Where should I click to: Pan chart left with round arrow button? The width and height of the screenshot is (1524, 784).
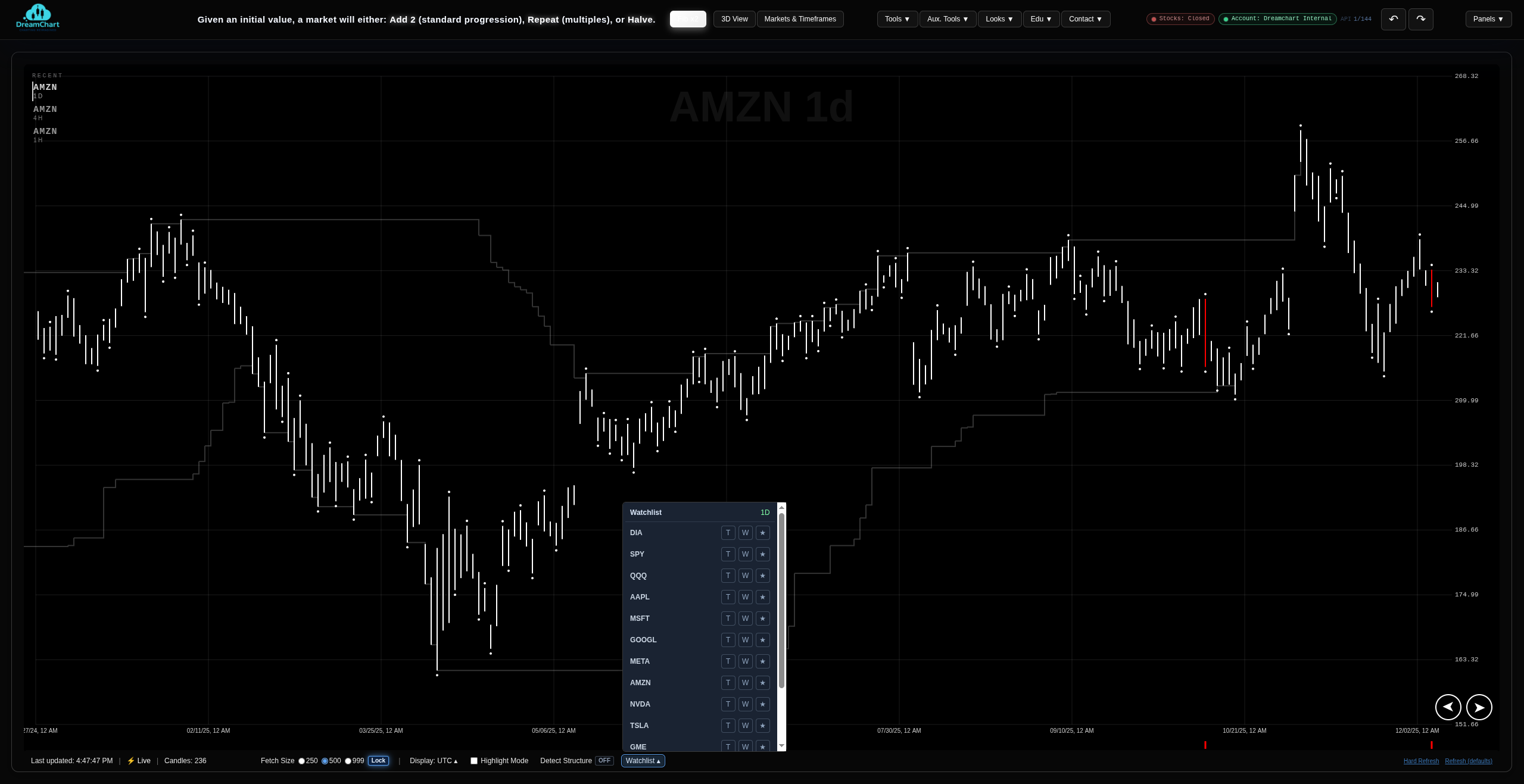coord(1448,707)
